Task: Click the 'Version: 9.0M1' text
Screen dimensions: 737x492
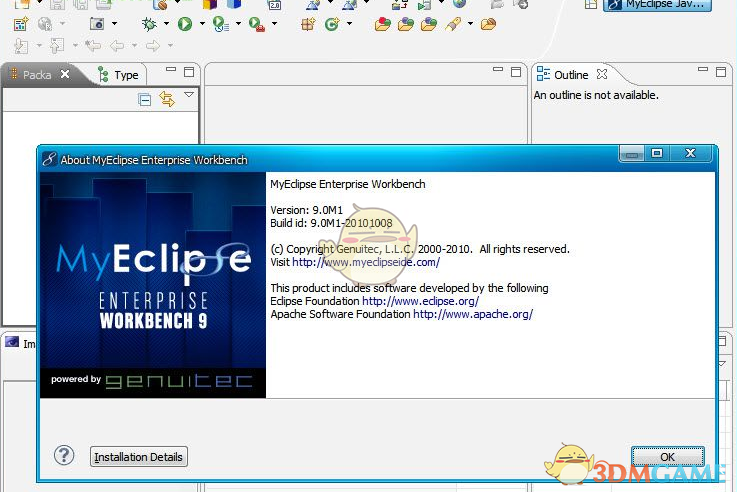Action: point(306,210)
